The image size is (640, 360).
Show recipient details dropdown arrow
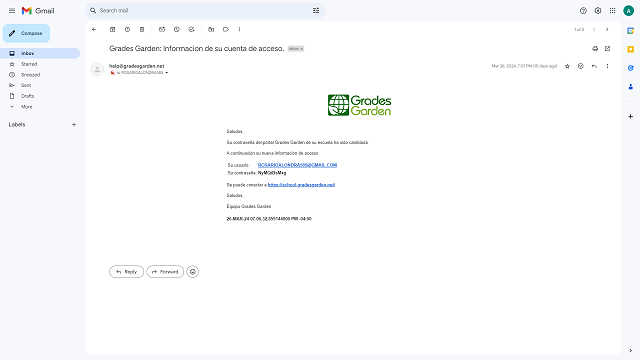click(167, 73)
